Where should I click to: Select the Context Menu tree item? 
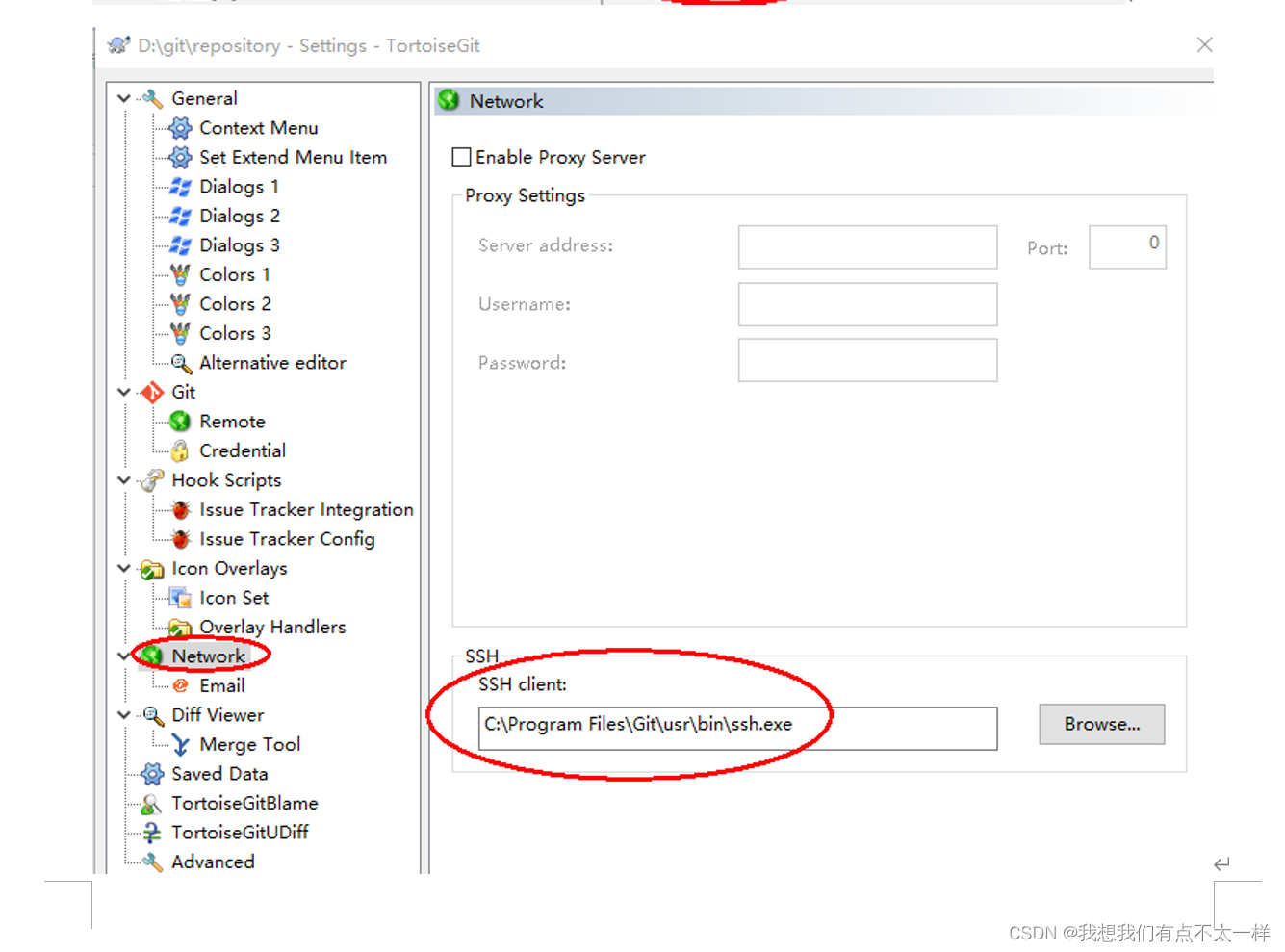pos(258,128)
